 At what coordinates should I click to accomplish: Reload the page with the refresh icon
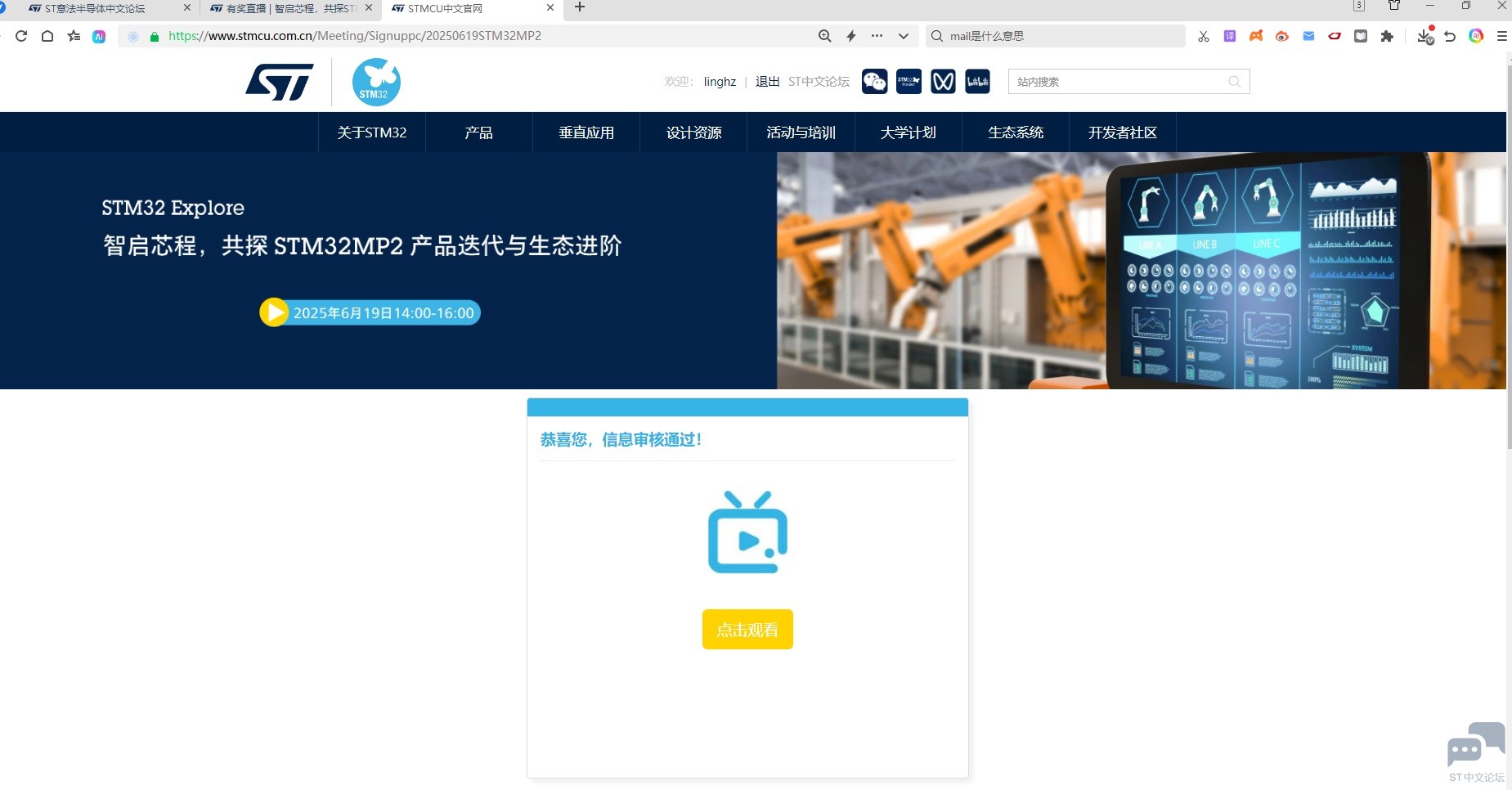click(x=21, y=36)
